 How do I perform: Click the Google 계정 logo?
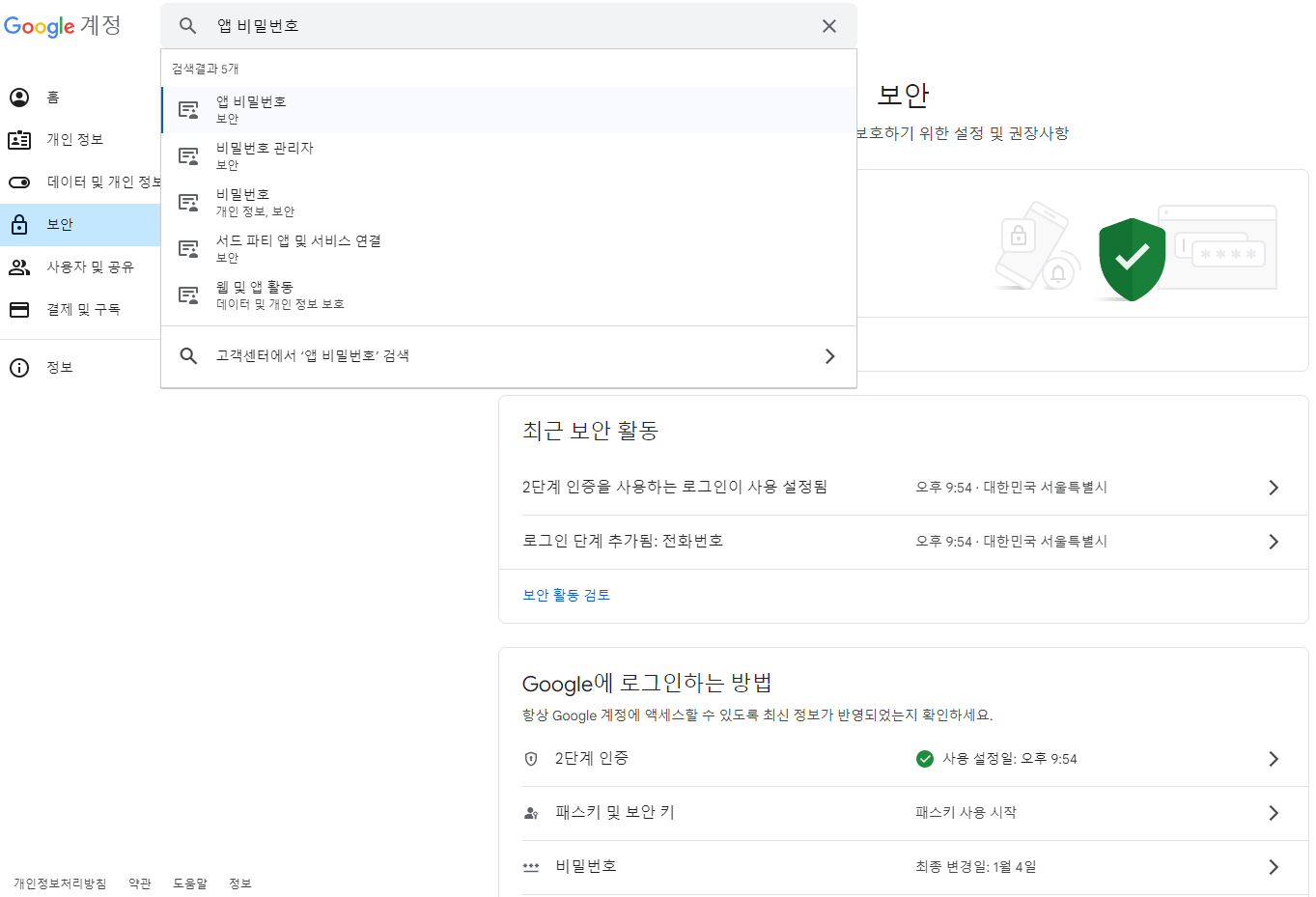(63, 26)
